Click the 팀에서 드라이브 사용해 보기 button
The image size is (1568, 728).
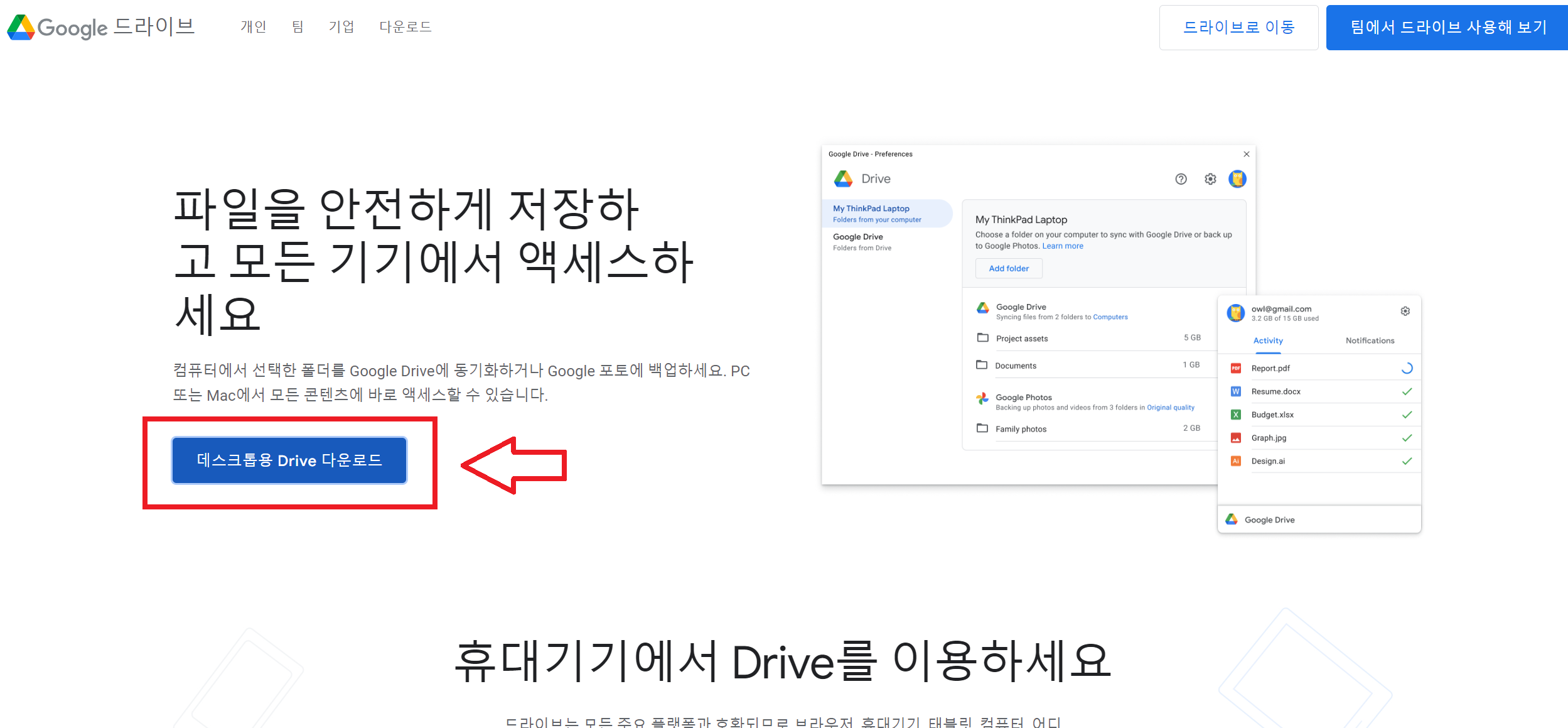coord(1447,28)
